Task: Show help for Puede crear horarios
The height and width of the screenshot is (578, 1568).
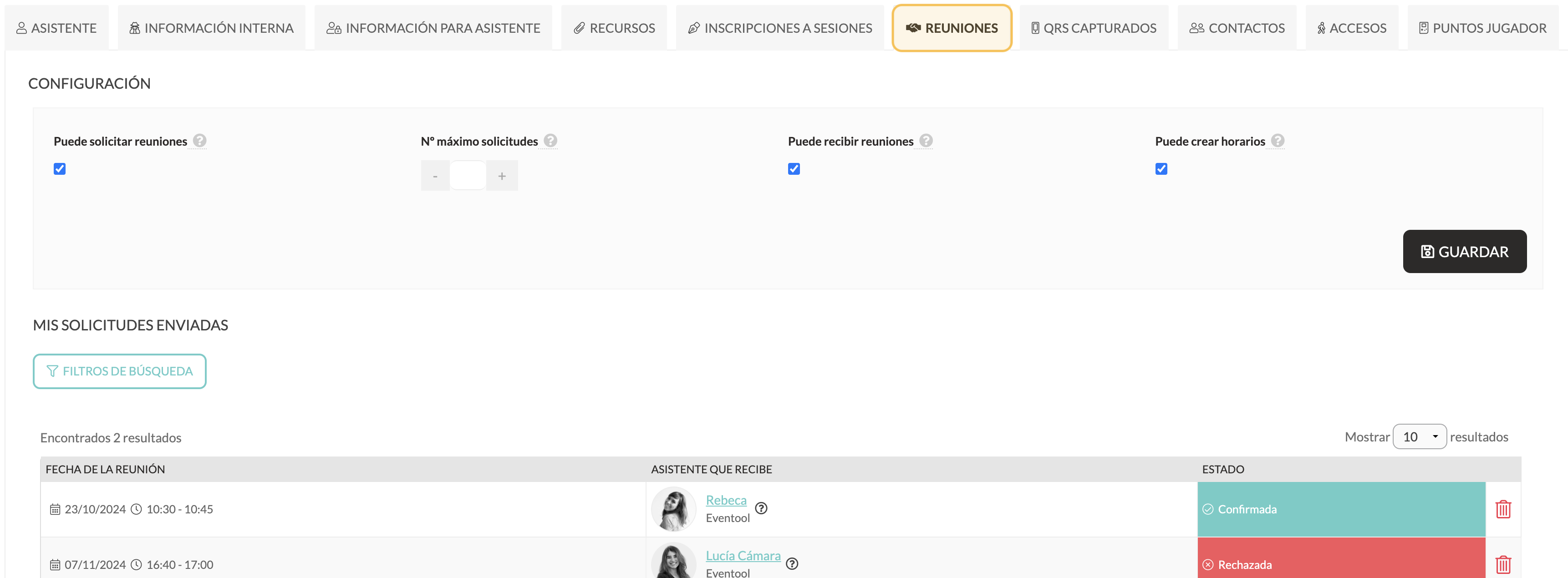Action: 1278,141
